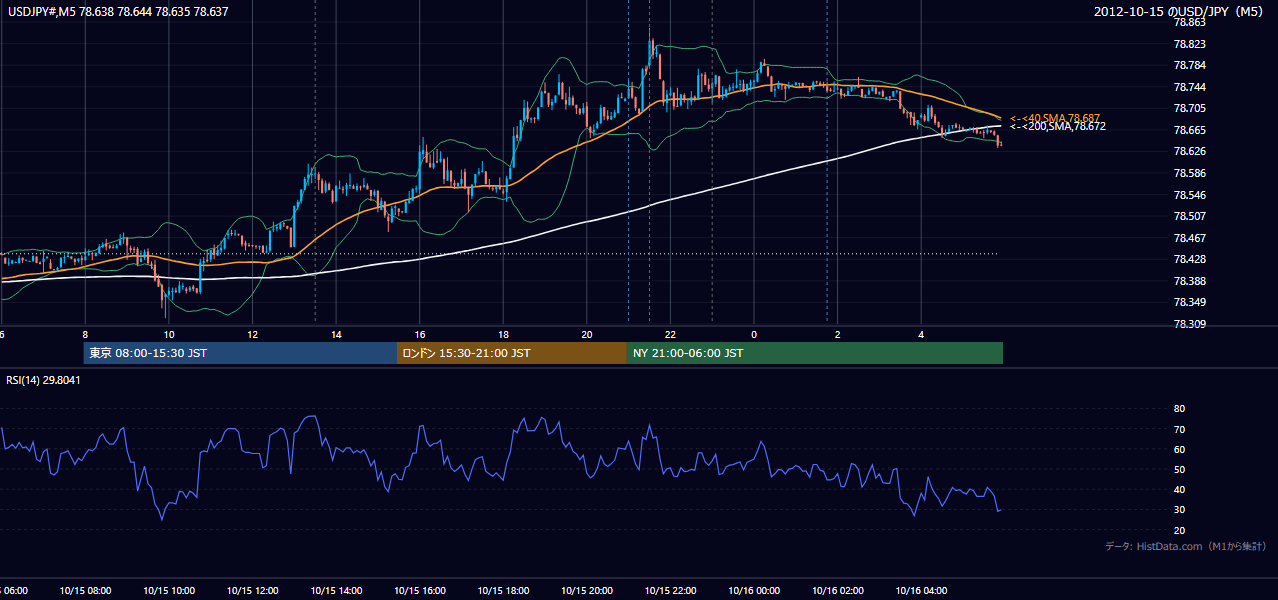Select the 10/15 22:00 bottom date label
The height and width of the screenshot is (600, 1278).
point(670,591)
